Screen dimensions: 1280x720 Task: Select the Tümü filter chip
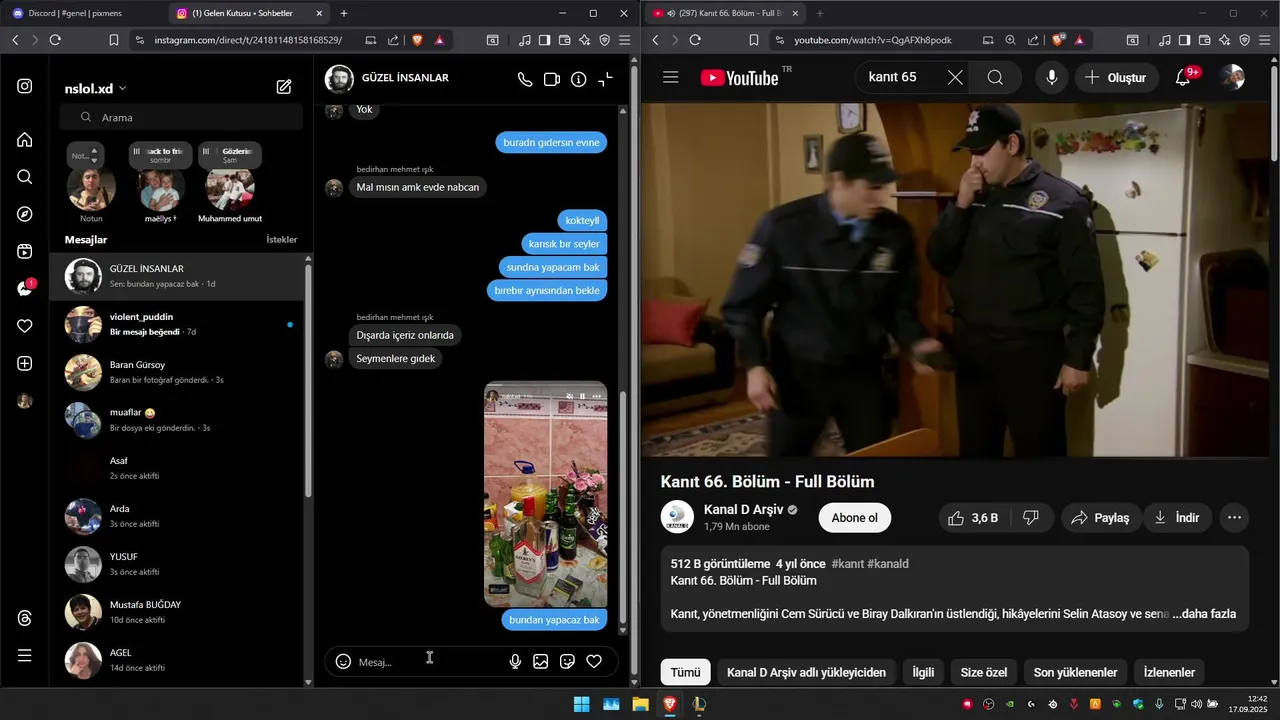point(685,672)
